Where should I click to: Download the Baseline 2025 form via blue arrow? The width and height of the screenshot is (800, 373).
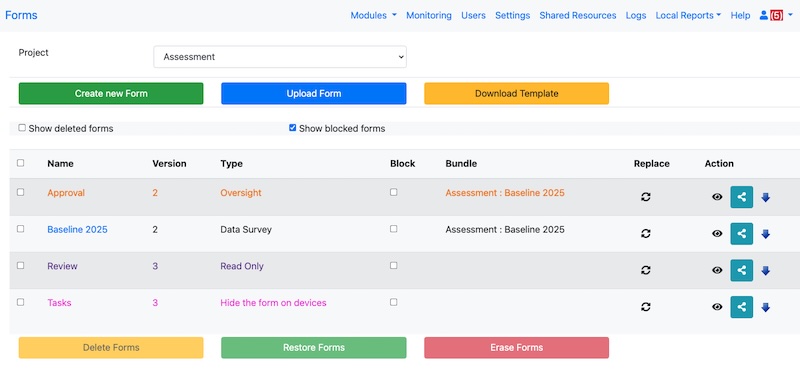click(765, 234)
